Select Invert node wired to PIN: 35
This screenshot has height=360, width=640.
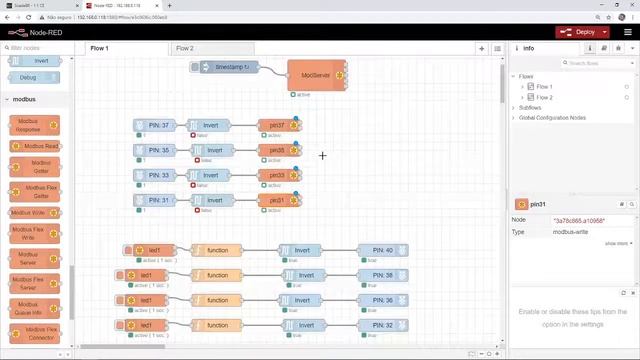click(x=213, y=150)
